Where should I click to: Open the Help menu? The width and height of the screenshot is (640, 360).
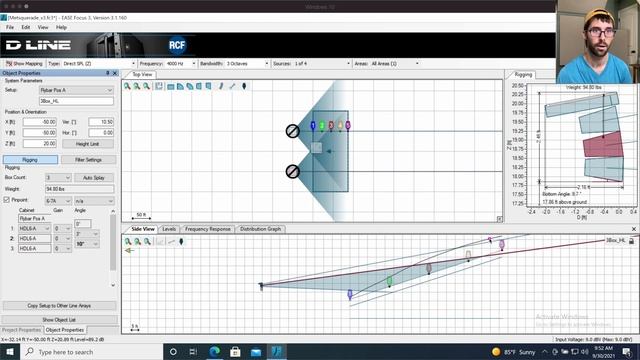click(61, 27)
